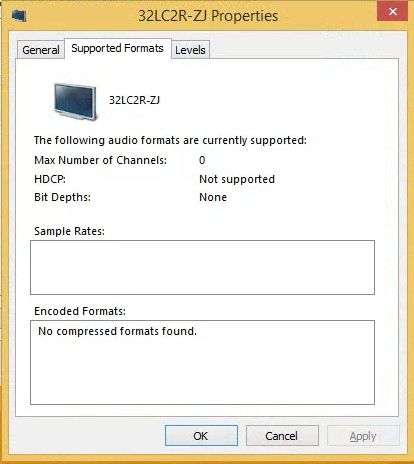This screenshot has height=464, width=414.
Task: Click the 32LC2R-ZJ device name label
Action: click(x=135, y=100)
